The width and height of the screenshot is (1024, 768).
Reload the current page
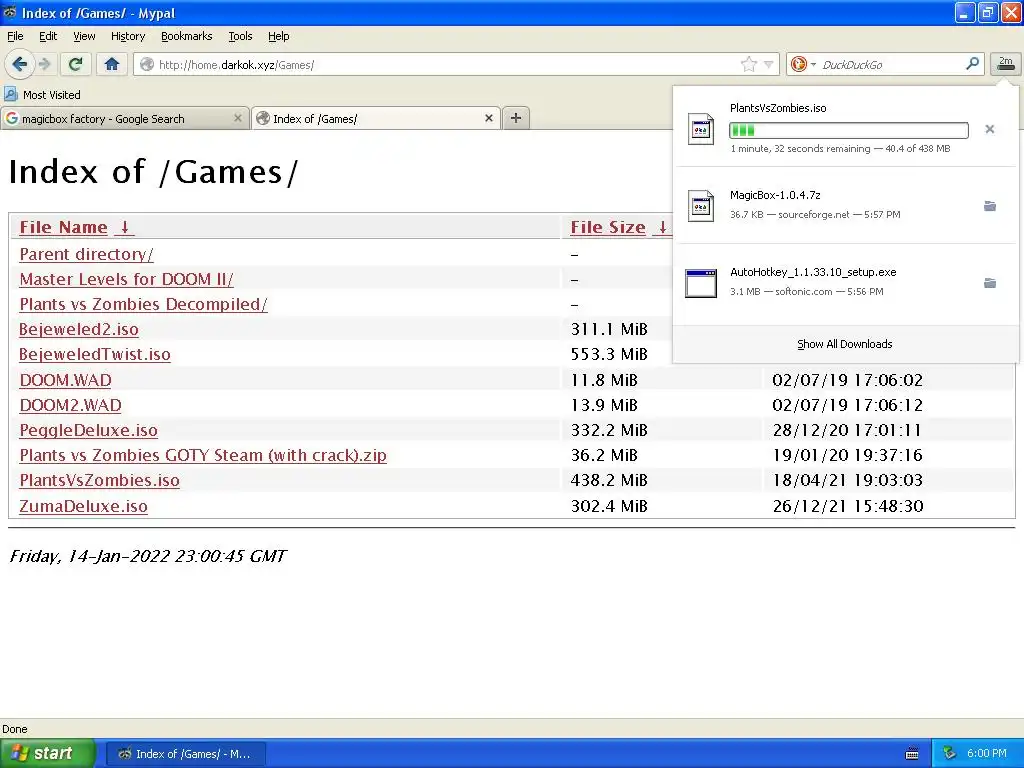76,64
